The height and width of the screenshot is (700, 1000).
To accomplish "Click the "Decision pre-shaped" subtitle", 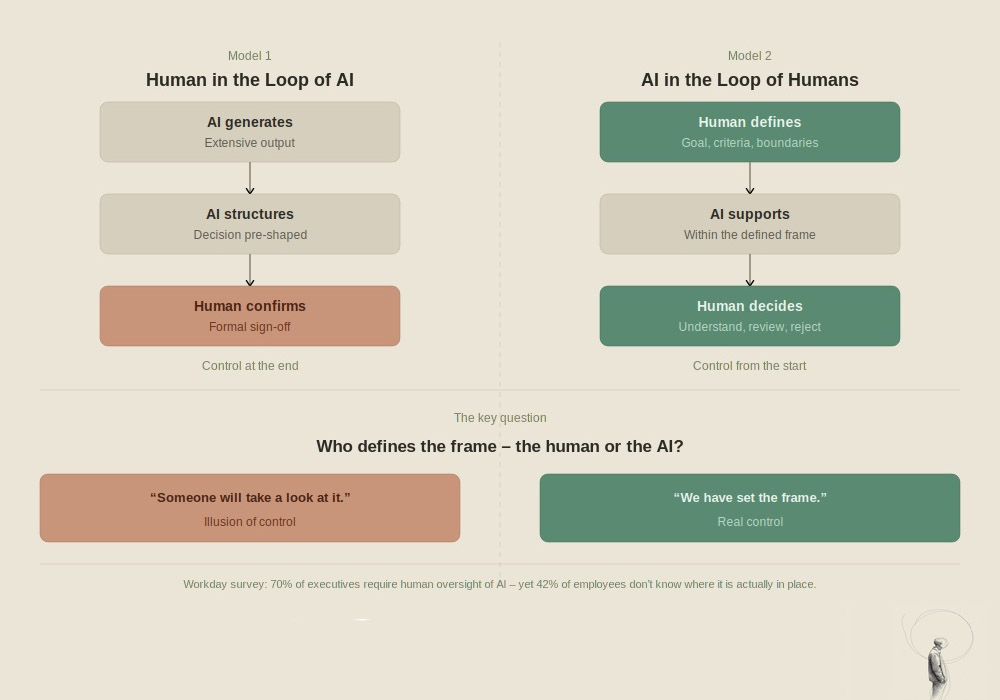I will (x=250, y=235).
